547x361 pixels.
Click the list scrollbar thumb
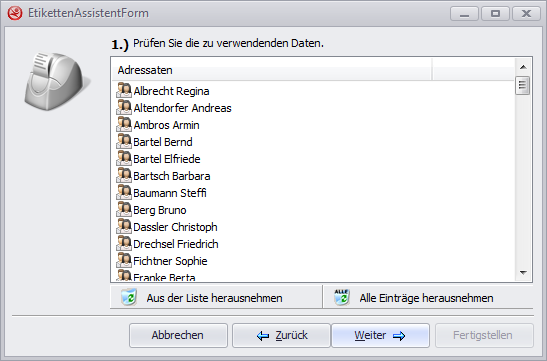523,85
